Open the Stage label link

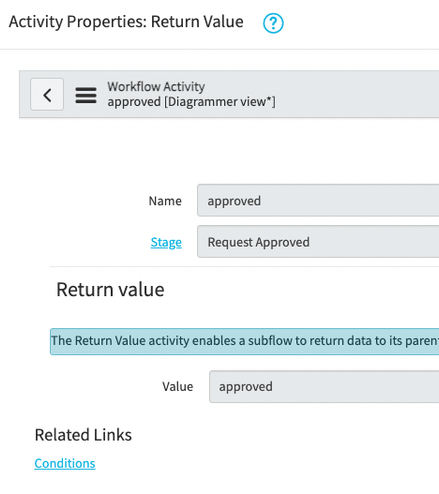coord(166,242)
